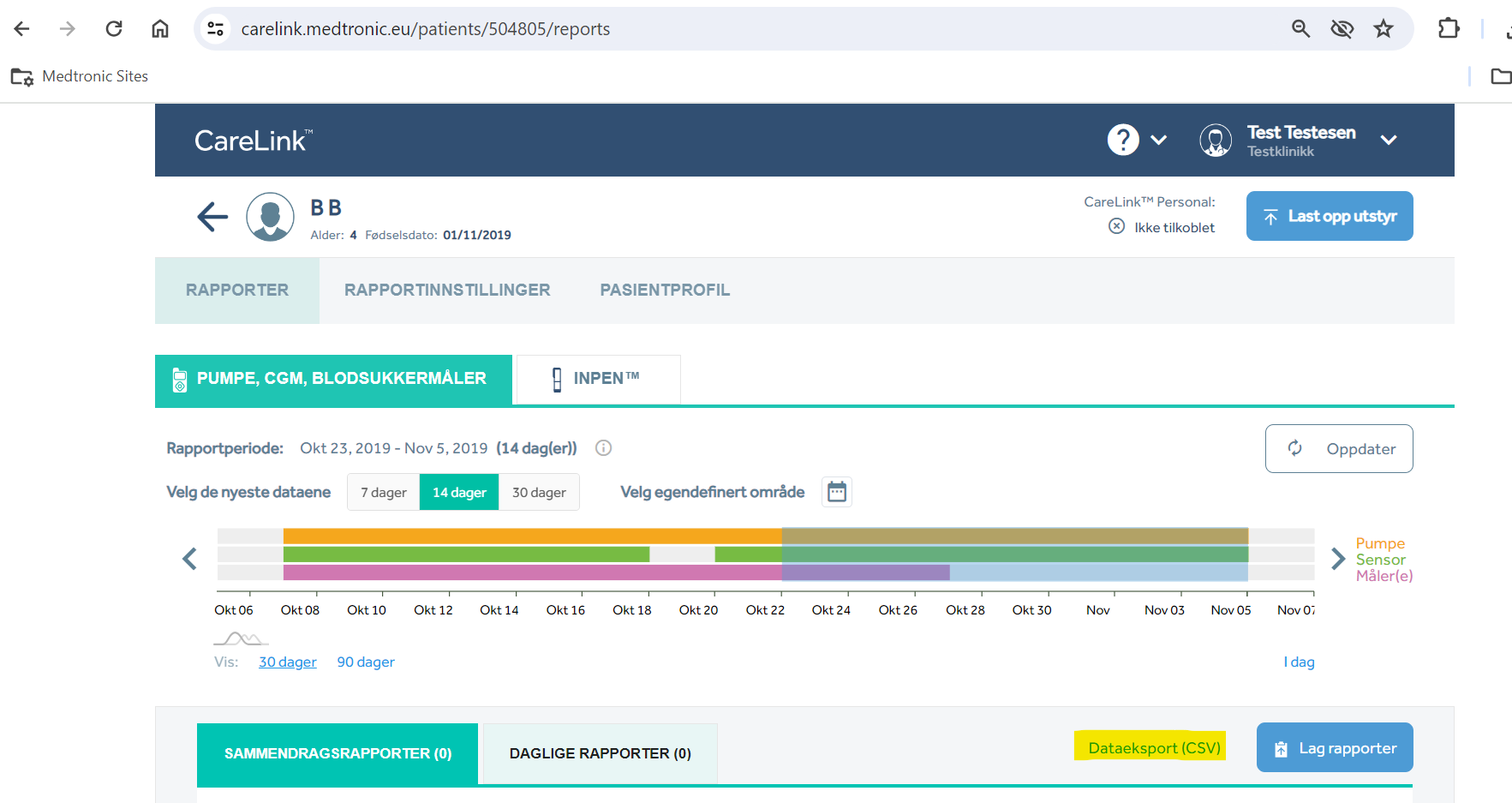Export data via Dataeksport (CSV) link
Image resolution: width=1512 pixels, height=803 pixels.
coord(1154,748)
